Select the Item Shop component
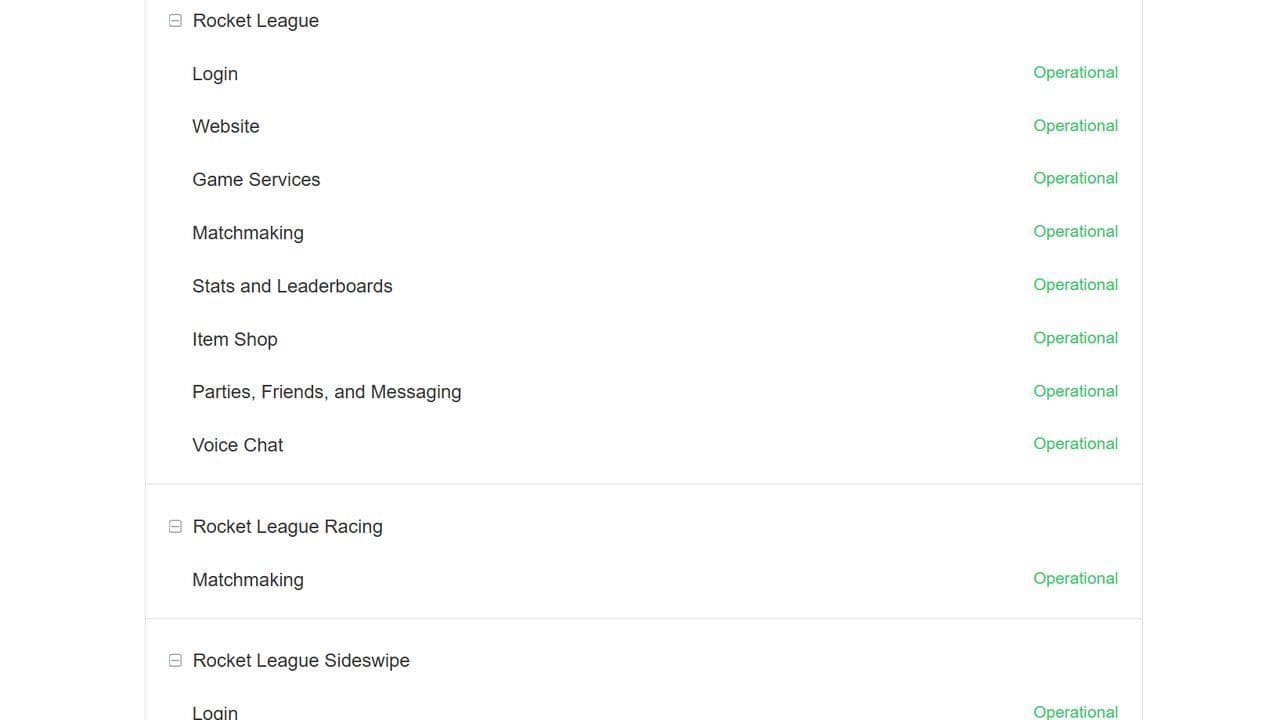The image size is (1280, 720). click(x=234, y=339)
